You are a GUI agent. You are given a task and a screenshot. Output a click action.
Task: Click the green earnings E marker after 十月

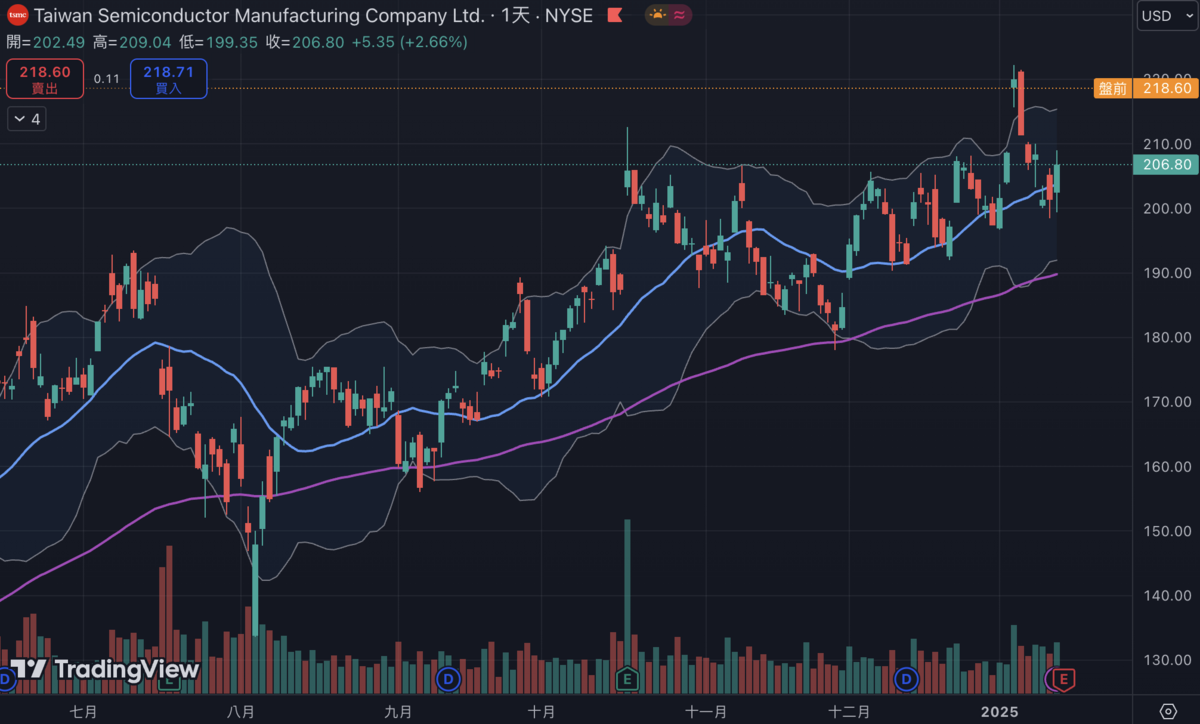[627, 679]
